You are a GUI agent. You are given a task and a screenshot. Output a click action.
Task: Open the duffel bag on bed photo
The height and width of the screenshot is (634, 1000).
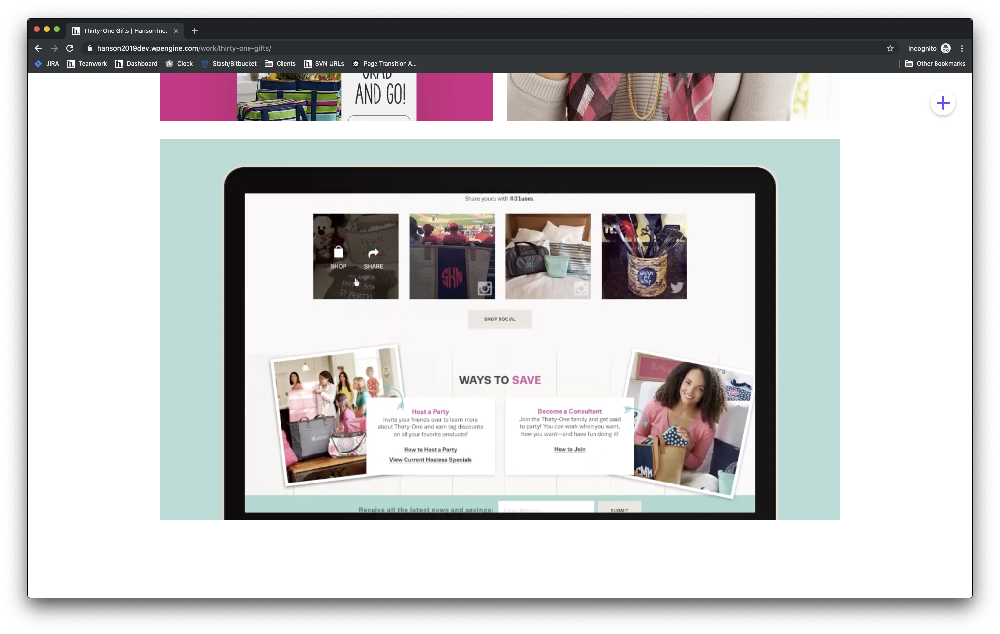pos(548,256)
